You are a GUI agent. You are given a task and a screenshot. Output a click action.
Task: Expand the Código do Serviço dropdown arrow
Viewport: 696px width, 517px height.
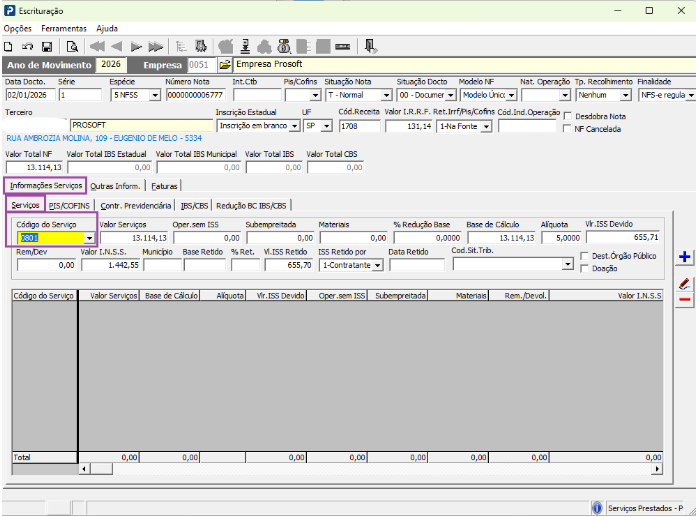point(89,238)
